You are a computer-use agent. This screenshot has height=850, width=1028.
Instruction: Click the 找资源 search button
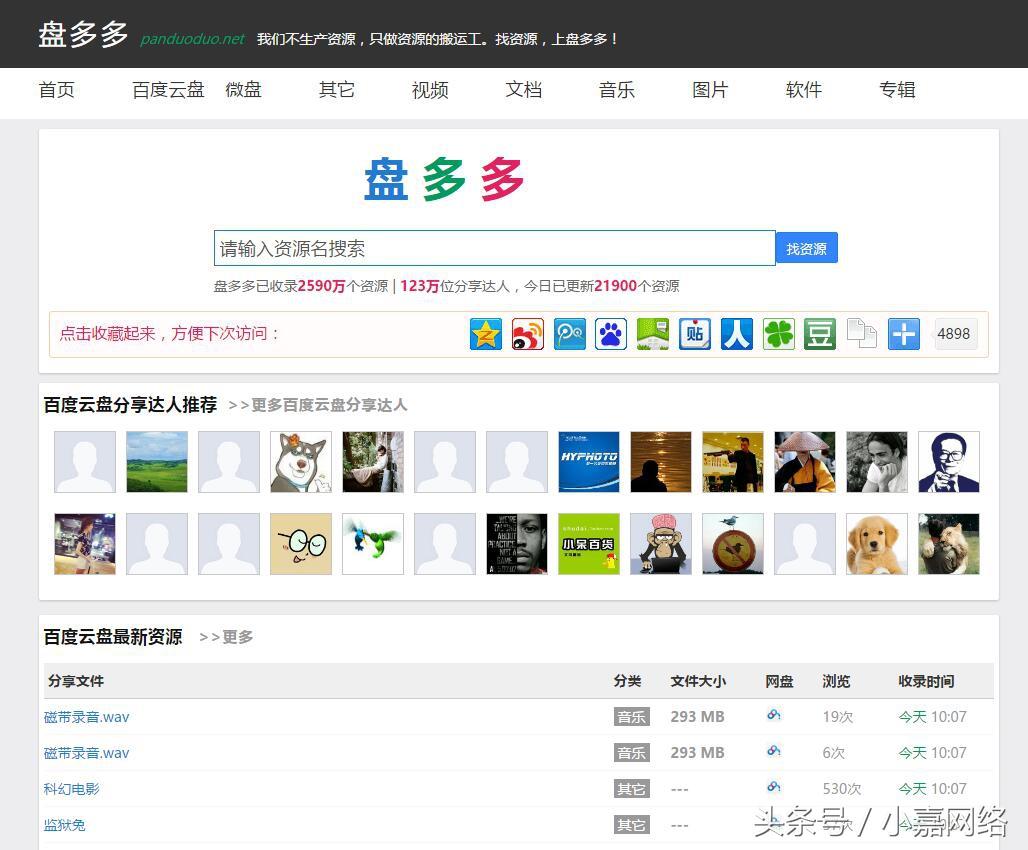coord(806,249)
